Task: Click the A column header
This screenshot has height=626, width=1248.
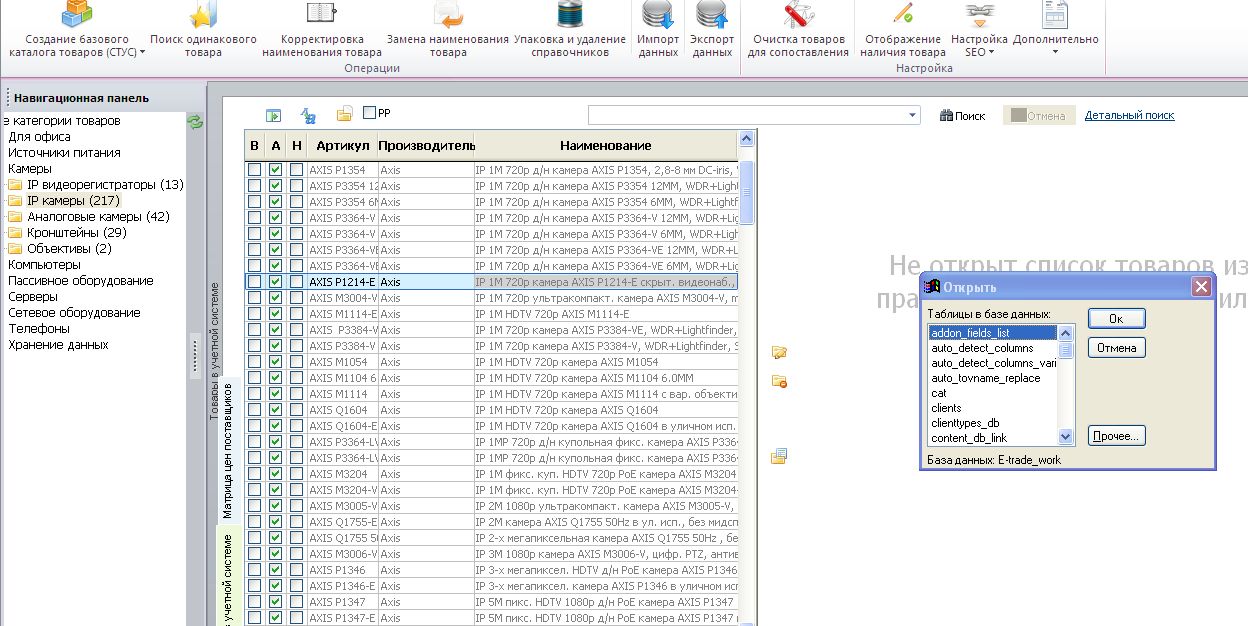Action: (276, 145)
